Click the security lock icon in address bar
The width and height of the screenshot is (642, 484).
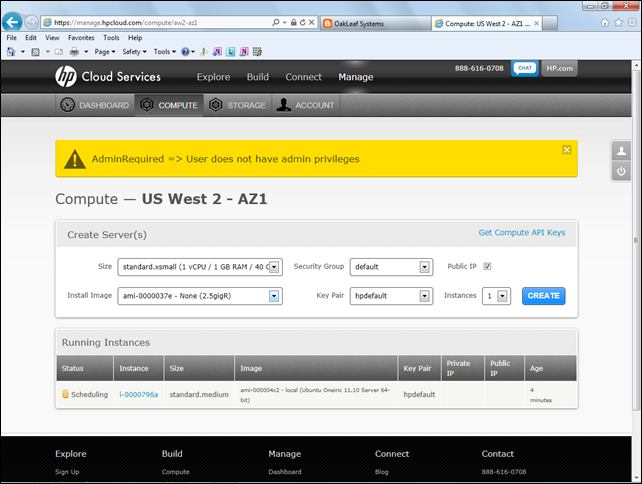click(x=294, y=22)
